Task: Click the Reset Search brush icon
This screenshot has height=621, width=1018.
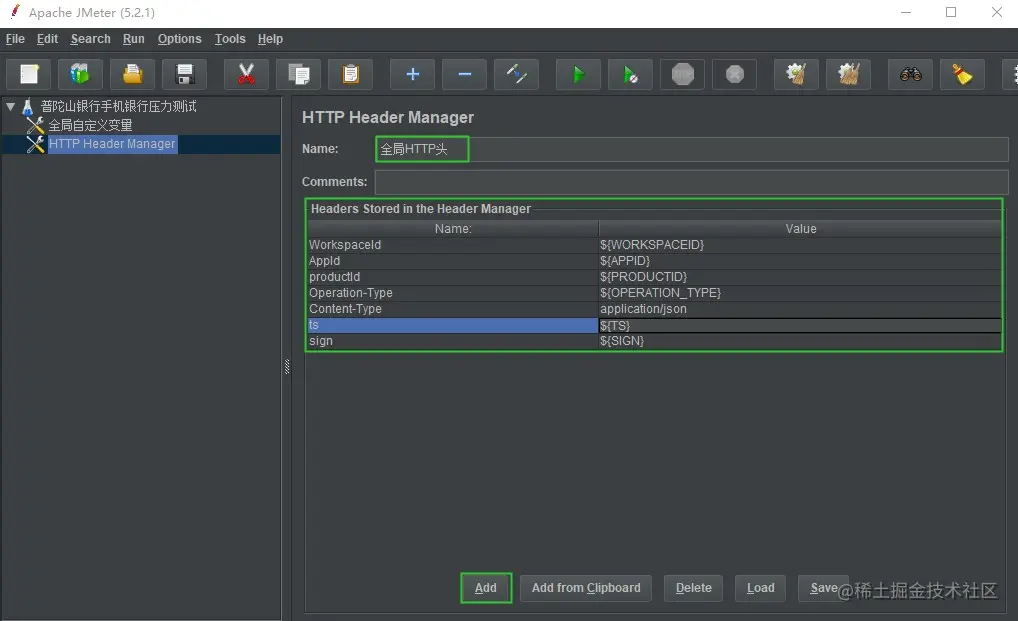Action: pyautogui.click(x=962, y=75)
